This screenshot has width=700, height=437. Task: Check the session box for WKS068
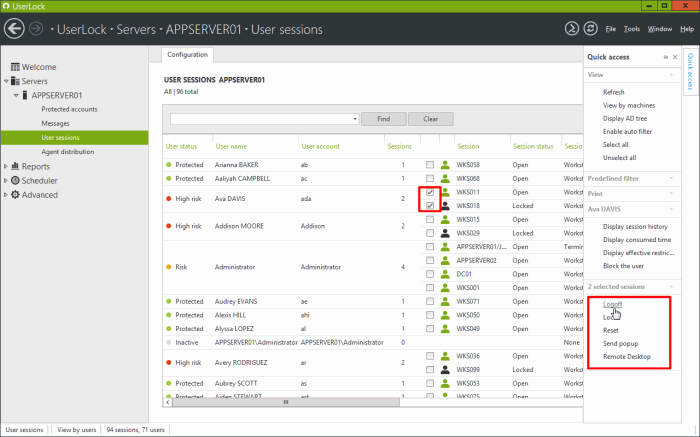(430, 178)
